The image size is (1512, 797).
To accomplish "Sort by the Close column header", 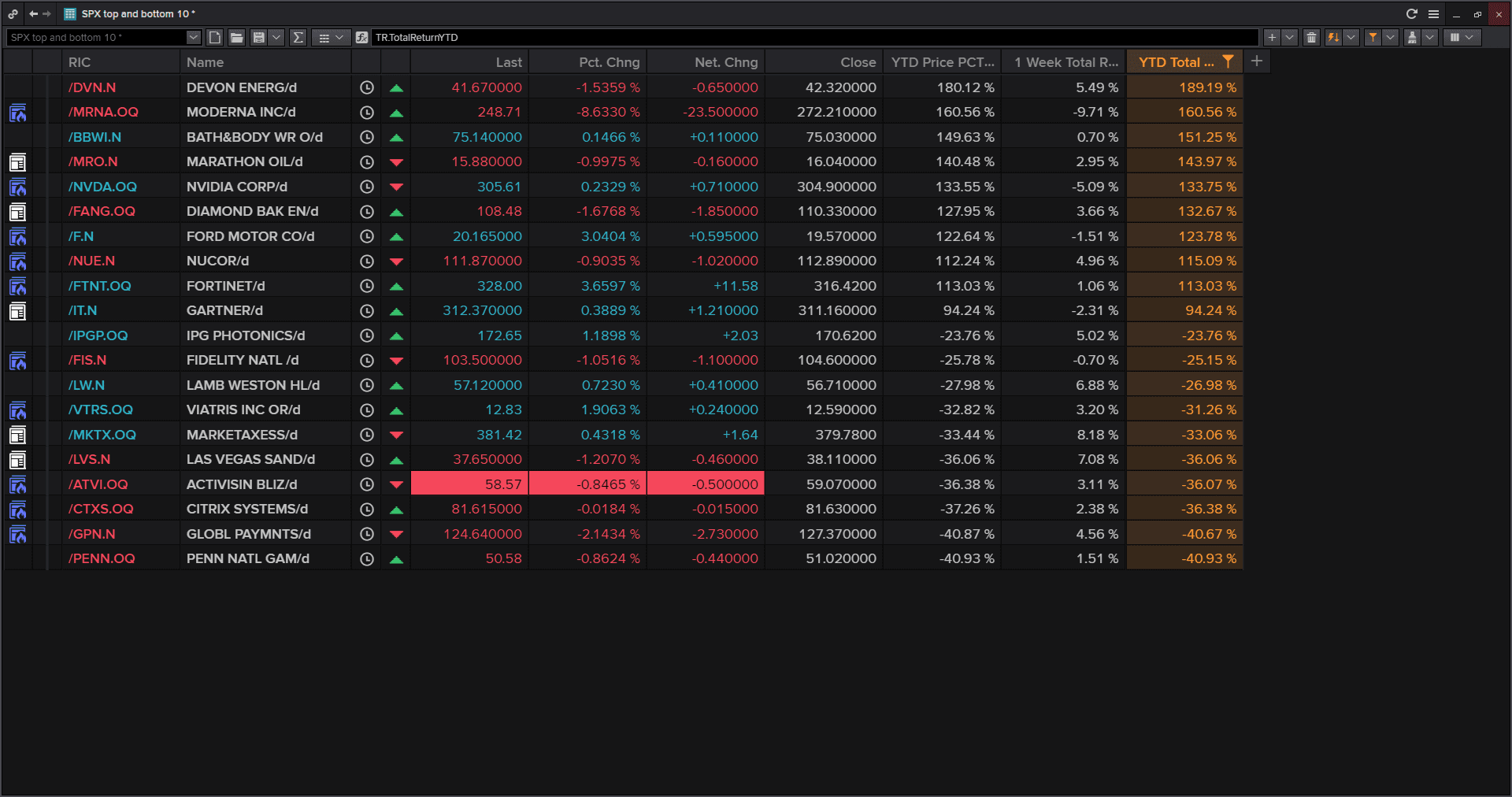I will pyautogui.click(x=824, y=62).
